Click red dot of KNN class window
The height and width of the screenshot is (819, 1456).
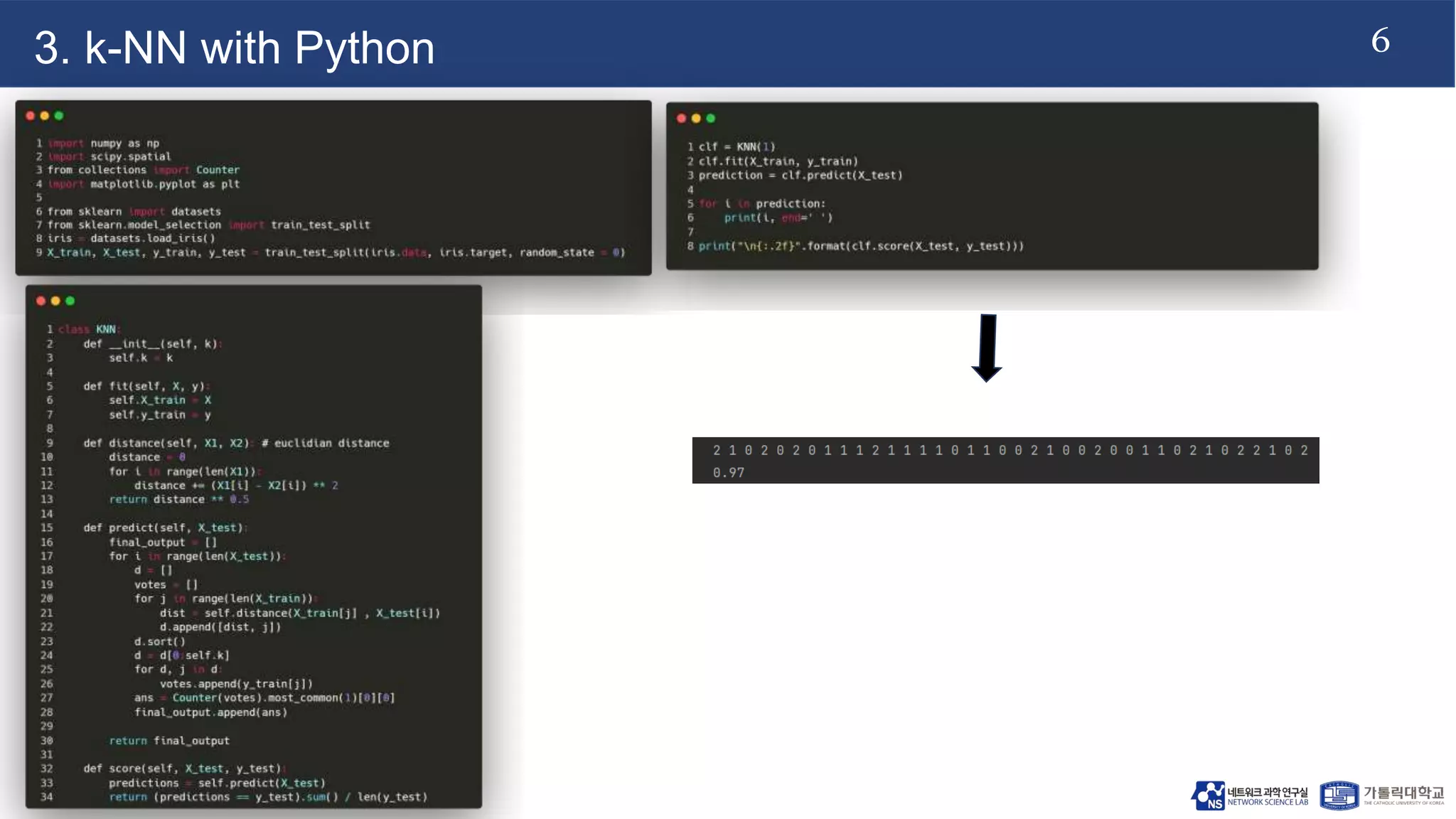click(x=41, y=301)
